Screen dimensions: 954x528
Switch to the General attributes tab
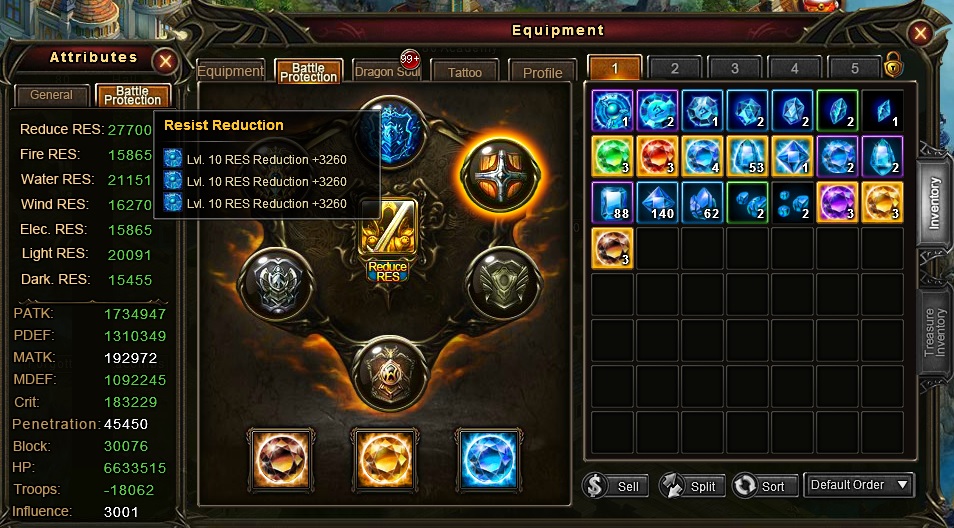tap(52, 96)
